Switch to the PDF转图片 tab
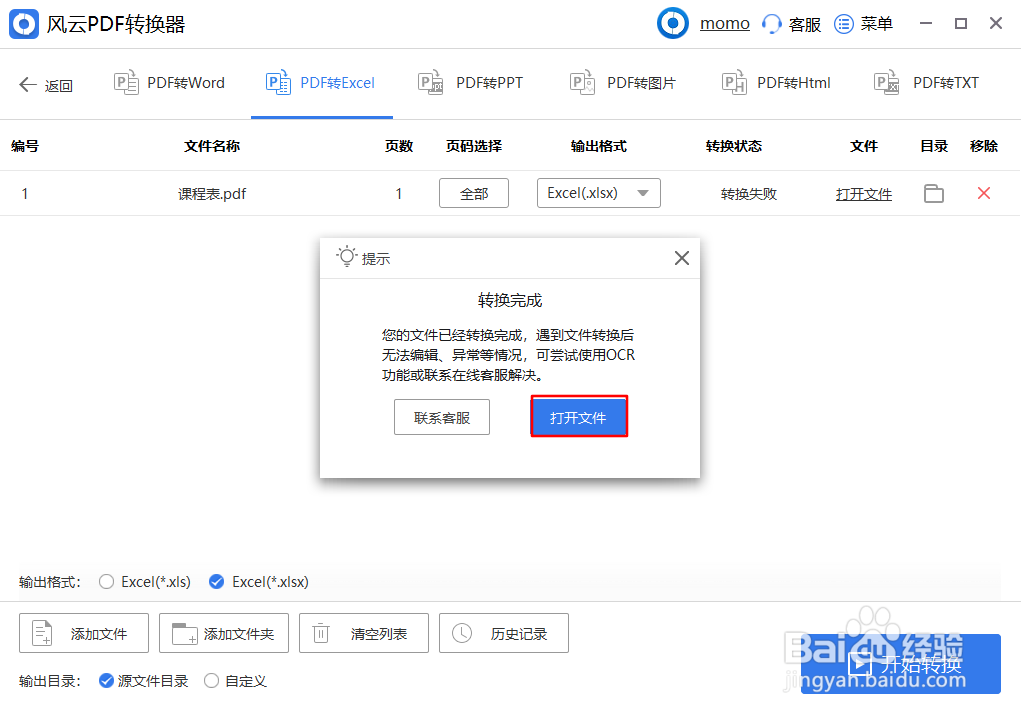The width and height of the screenshot is (1021, 715). pyautogui.click(x=622, y=83)
